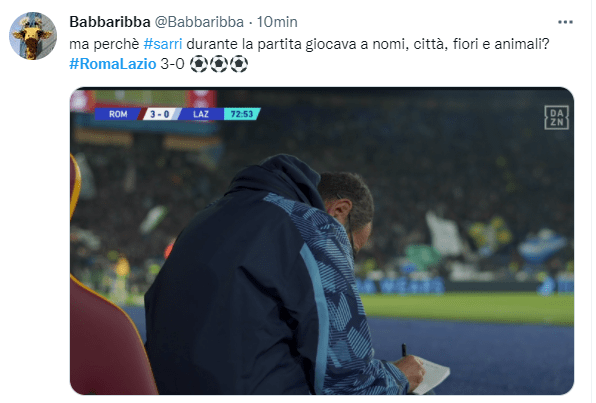Click the notepad being written on
Viewport: 596px width, 403px height.
coord(431,374)
